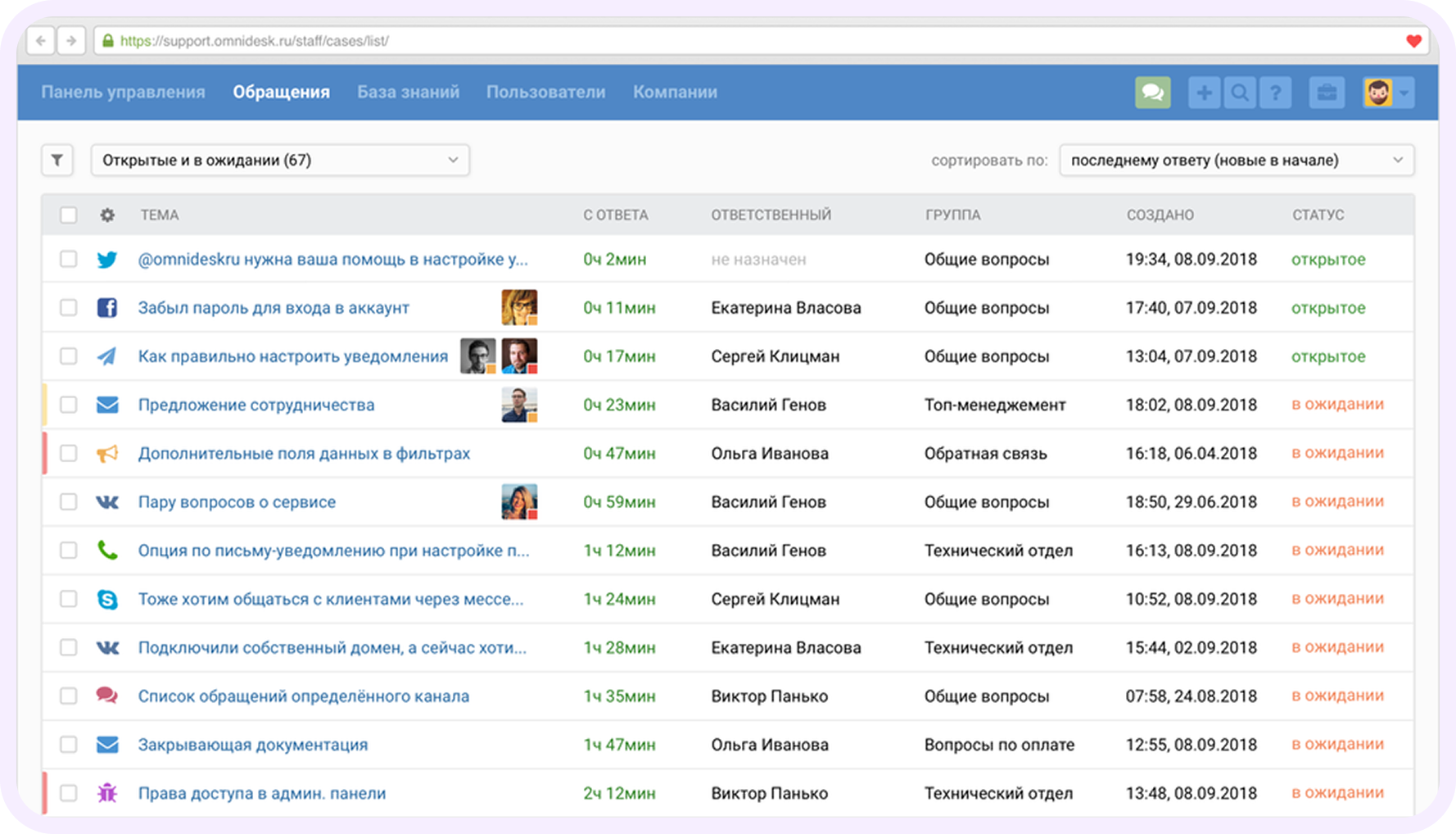Click the briefcase icon in the top bar
This screenshot has height=834, width=1456.
click(x=1327, y=92)
